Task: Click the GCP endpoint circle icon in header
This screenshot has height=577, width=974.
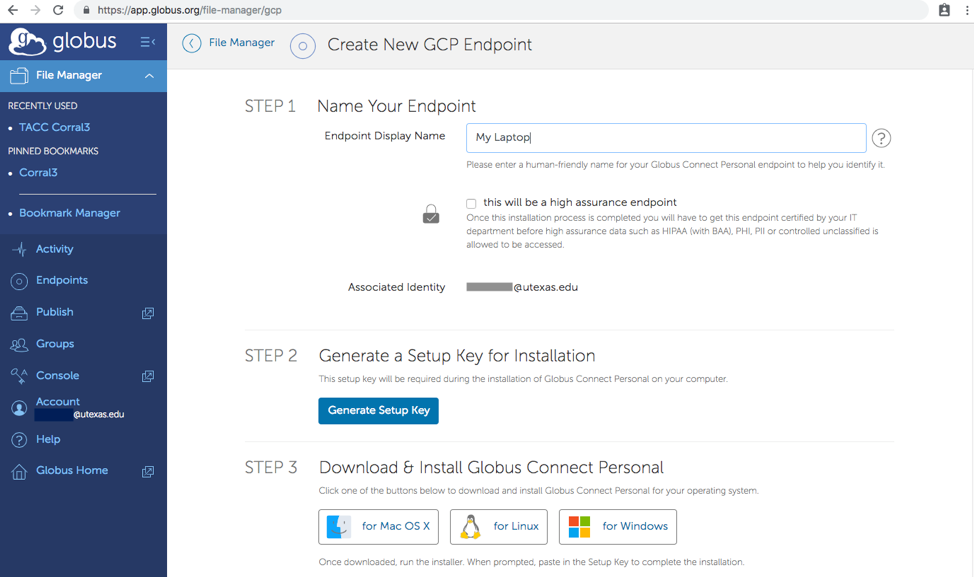Action: [x=303, y=46]
